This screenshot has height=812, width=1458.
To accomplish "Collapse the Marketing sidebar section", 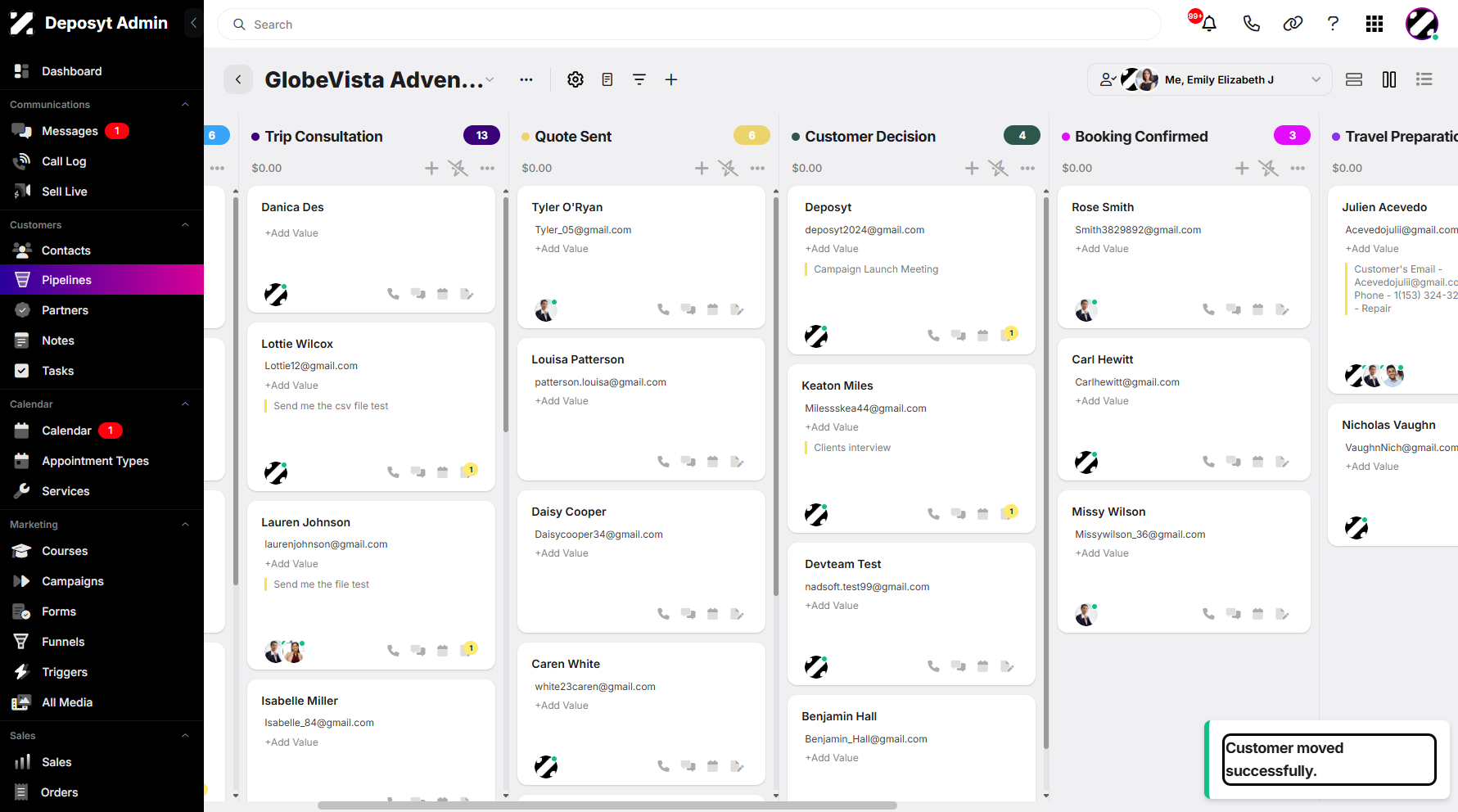I will click(185, 525).
